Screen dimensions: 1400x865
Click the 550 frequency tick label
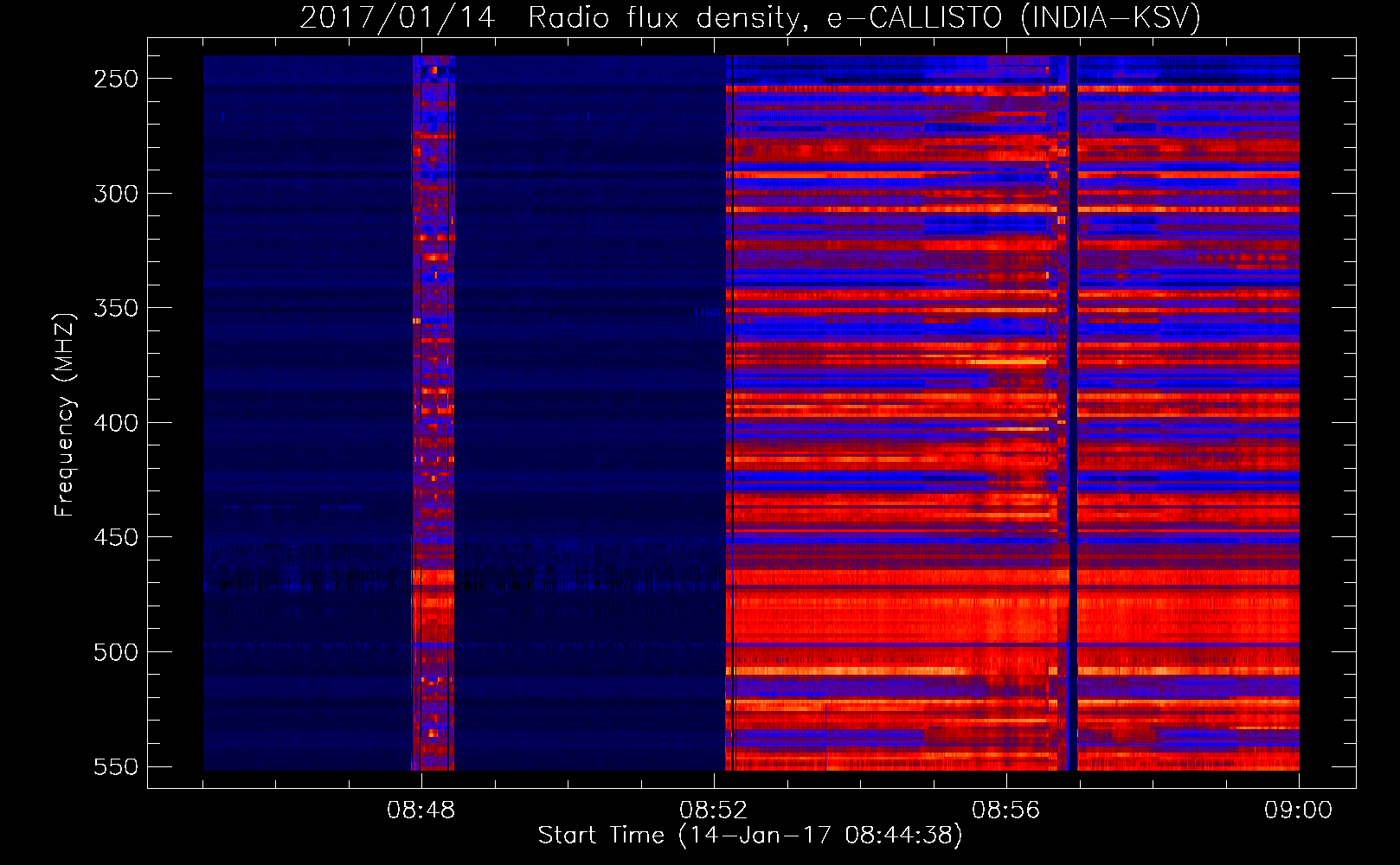pyautogui.click(x=116, y=767)
